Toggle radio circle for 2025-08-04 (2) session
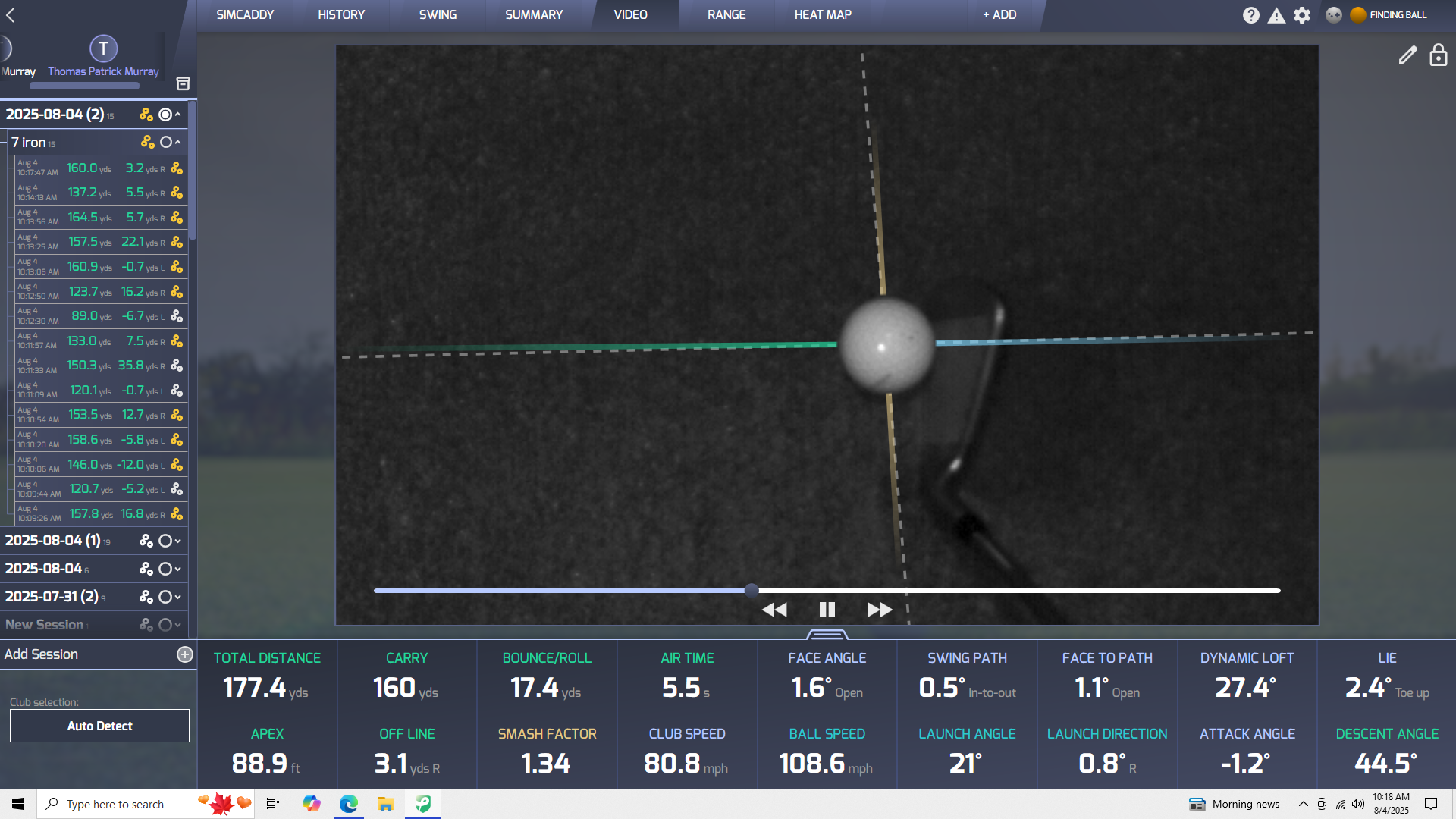The image size is (1456, 819). pos(165,115)
